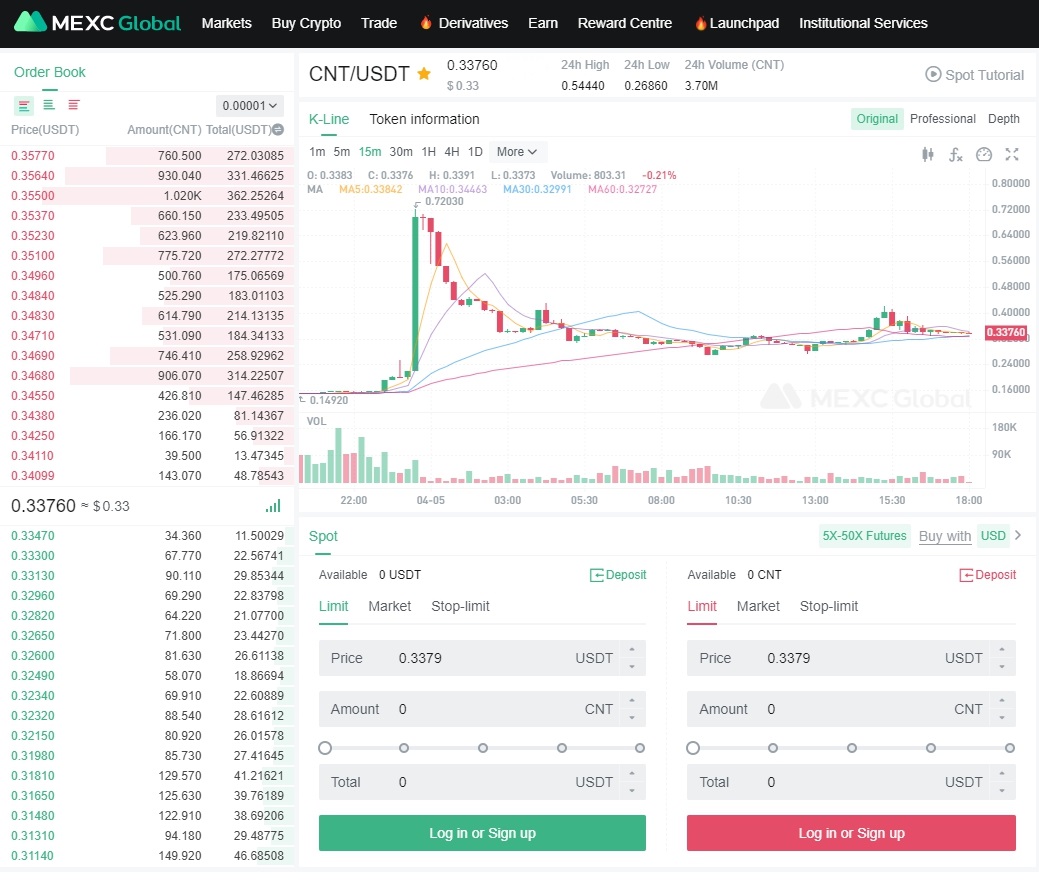Select the 1D chart interval

point(475,152)
